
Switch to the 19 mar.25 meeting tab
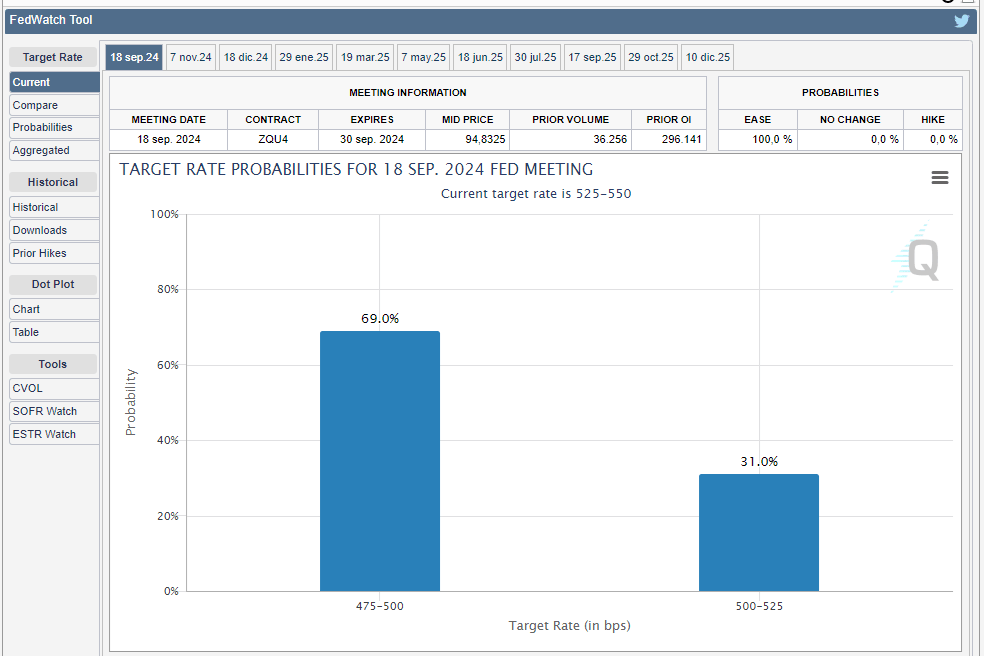coord(364,57)
